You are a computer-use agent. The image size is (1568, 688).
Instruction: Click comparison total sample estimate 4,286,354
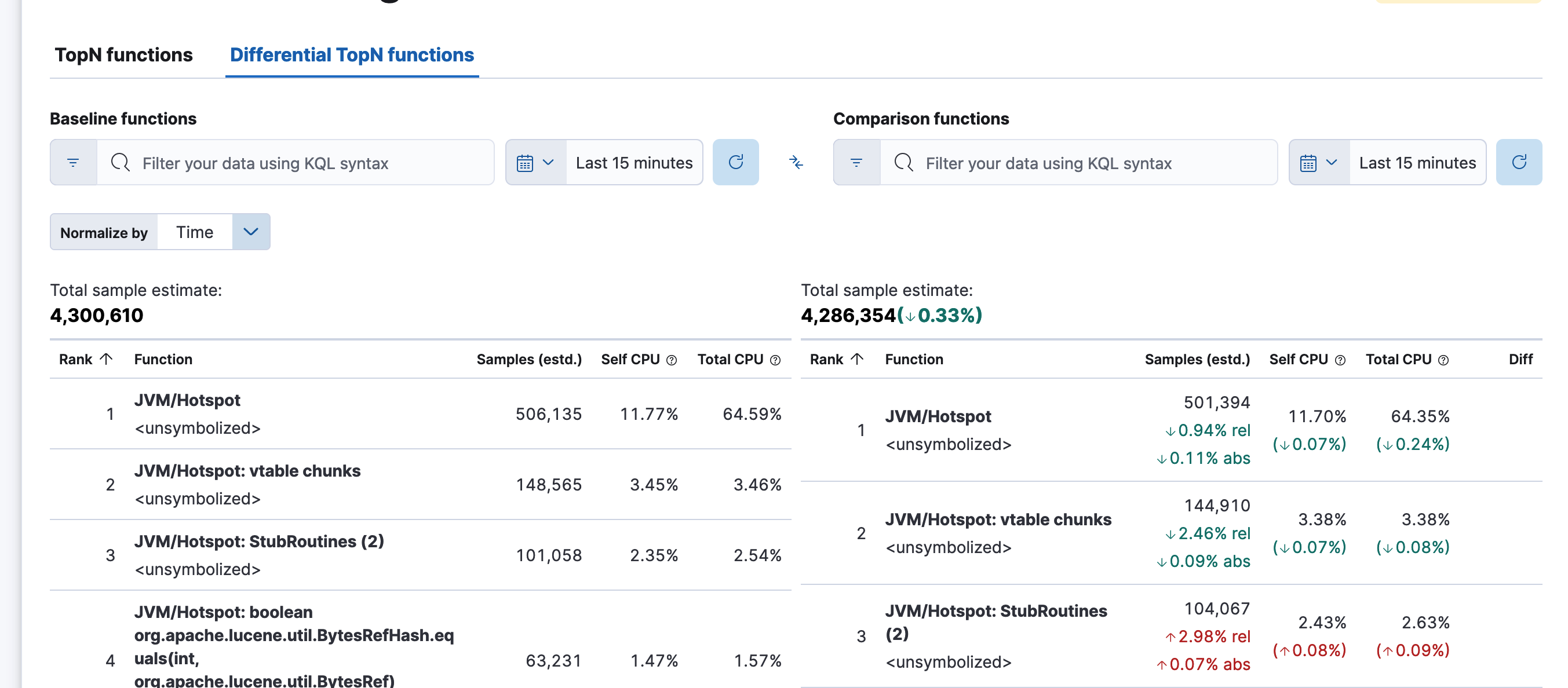848,315
